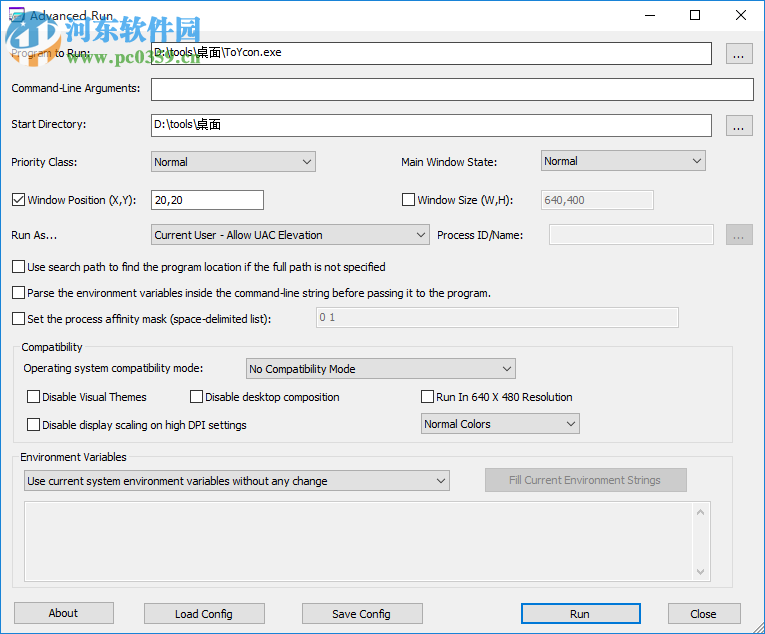The height and width of the screenshot is (634, 765).
Task: Open the OS compatibility mode dropdown
Action: pos(381,368)
